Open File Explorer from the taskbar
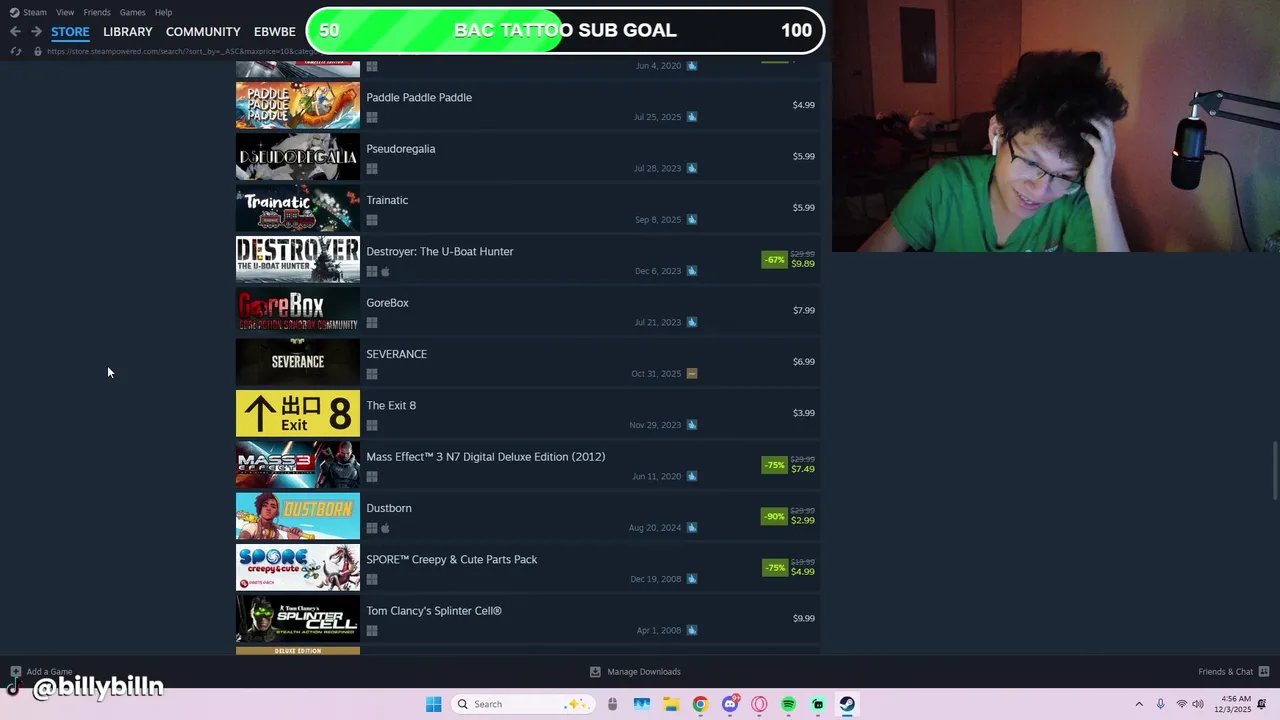The width and height of the screenshot is (1280, 720). click(x=671, y=704)
